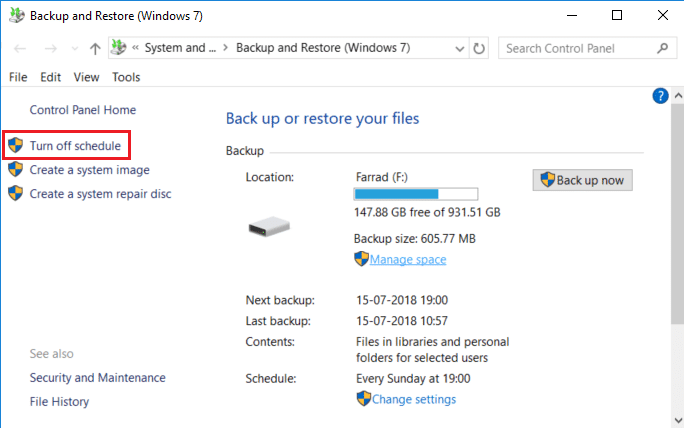Image resolution: width=684 pixels, height=428 pixels.
Task: Open the File menu
Action: pos(18,77)
